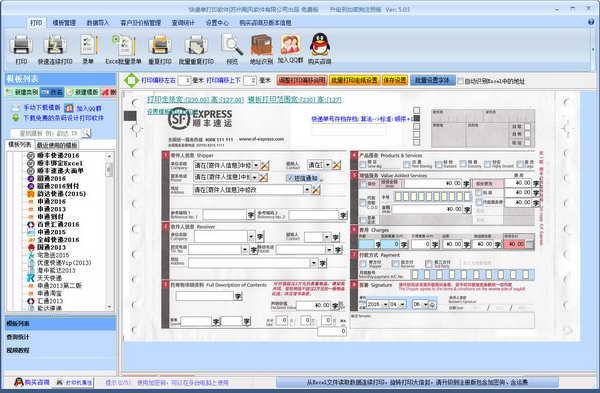Click the 加入QQ群 toolbar icon

point(290,45)
